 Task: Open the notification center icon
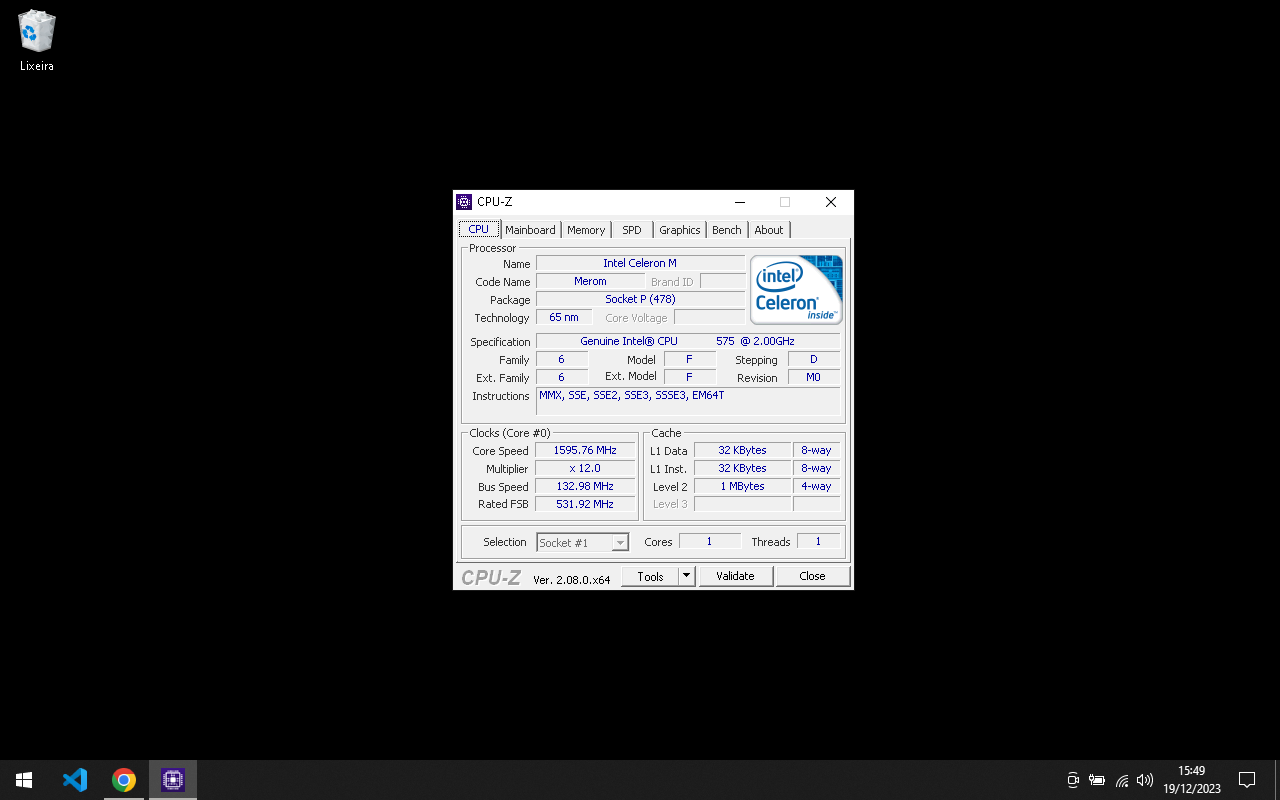coord(1247,780)
